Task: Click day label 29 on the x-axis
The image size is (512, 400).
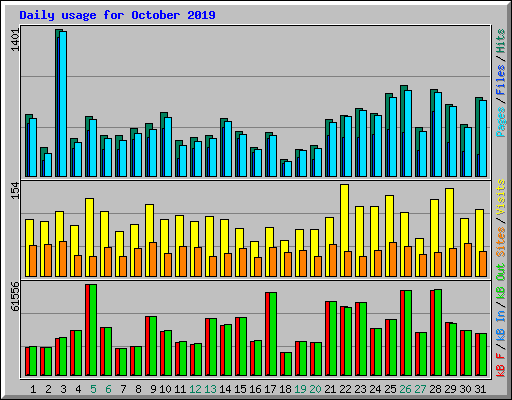Action: (x=450, y=389)
